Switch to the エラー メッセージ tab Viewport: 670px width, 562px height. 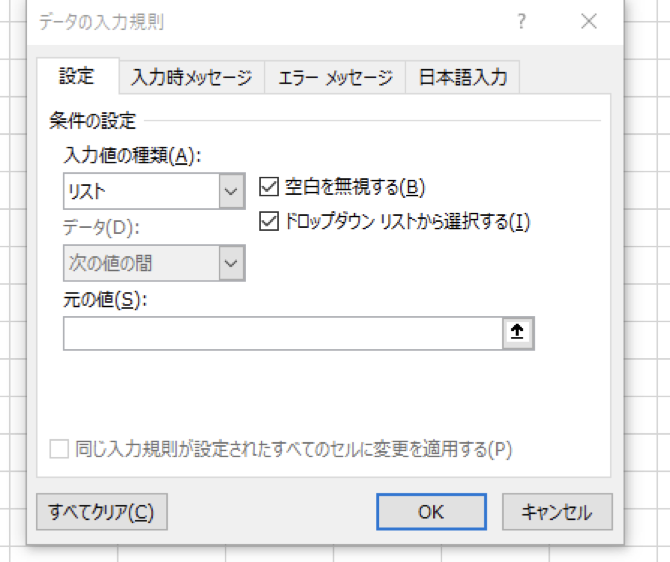coord(335,77)
